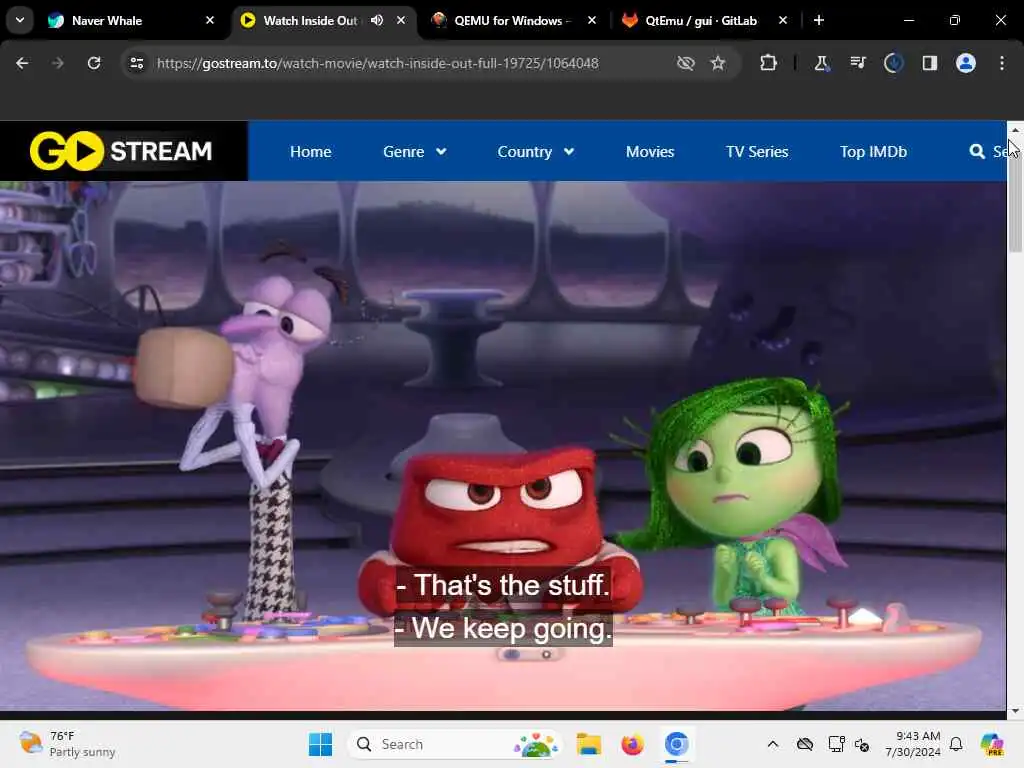Open a new browser tab
This screenshot has width=1024, height=768.
[819, 20]
